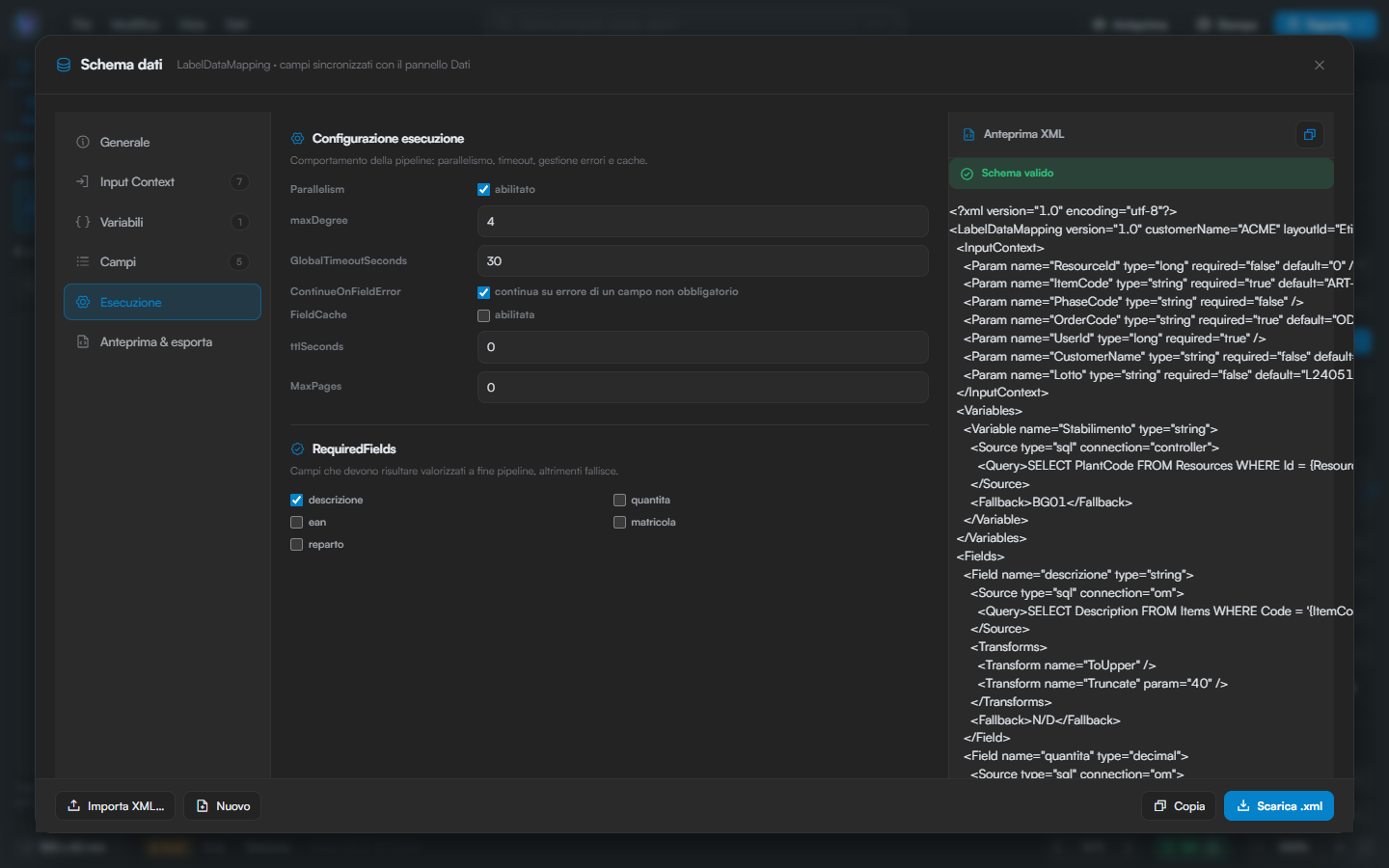Open the Generale section
The width and height of the screenshot is (1389, 868).
pos(162,143)
